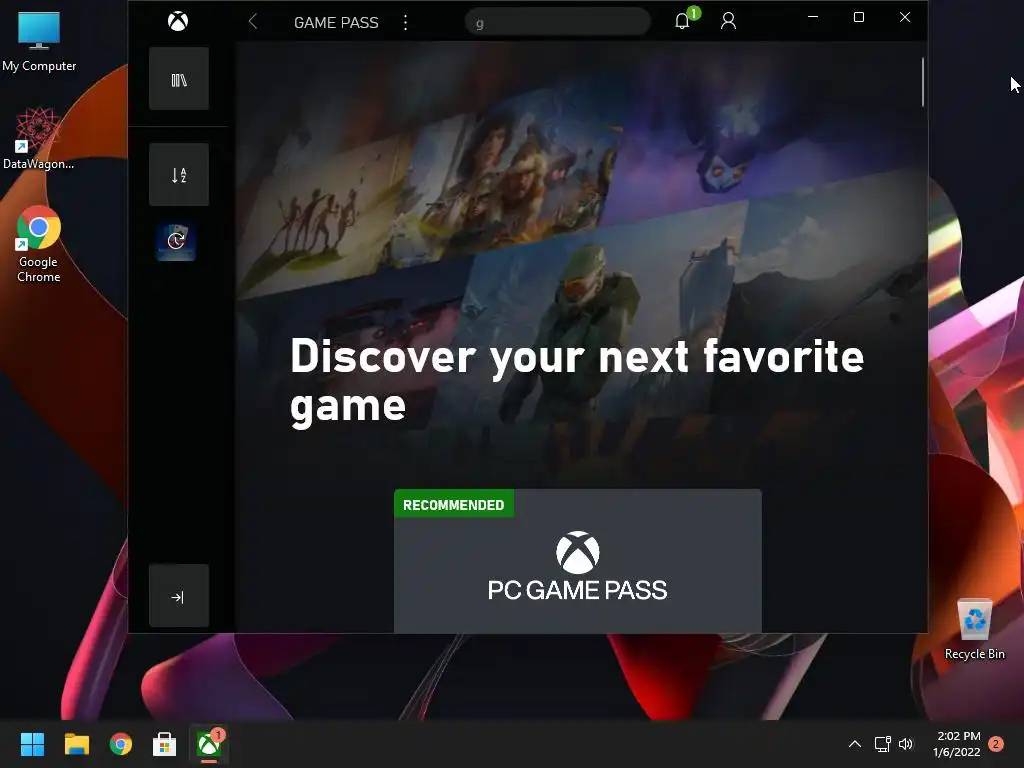Open the A-Z sort installed games button
Image resolution: width=1024 pixels, height=768 pixels.
pos(179,175)
